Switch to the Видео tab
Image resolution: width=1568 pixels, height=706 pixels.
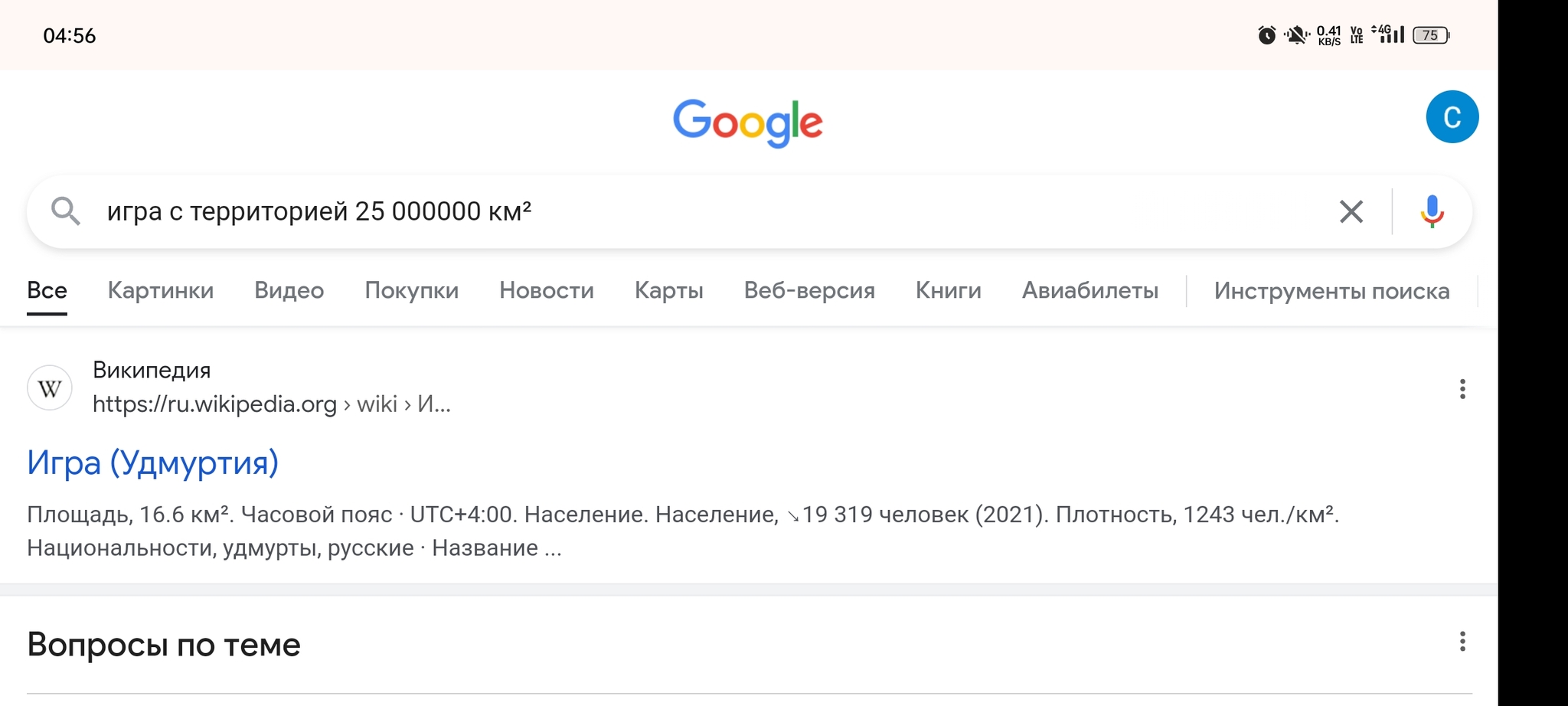[289, 290]
